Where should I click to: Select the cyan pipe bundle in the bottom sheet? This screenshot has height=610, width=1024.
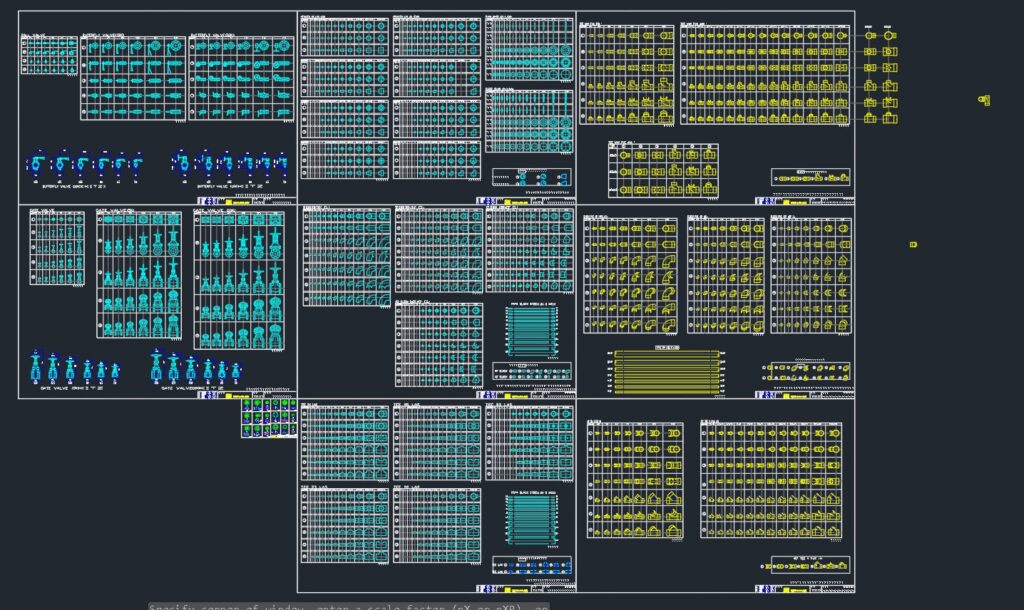(531, 519)
